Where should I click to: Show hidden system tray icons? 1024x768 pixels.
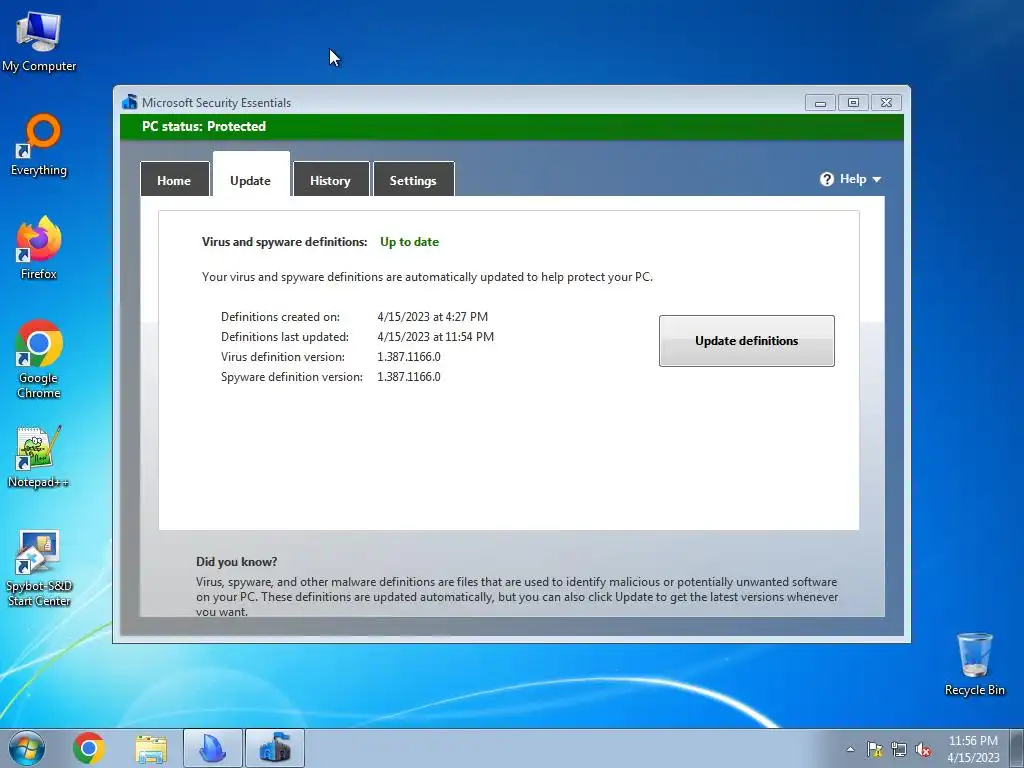(x=850, y=749)
